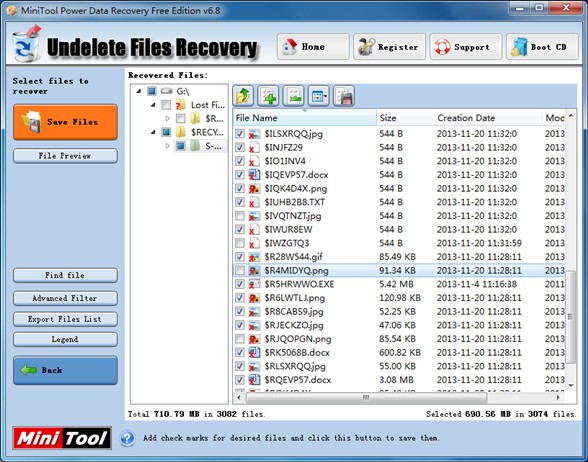Click the image icon of $R8CABS9.jpg

254,312
